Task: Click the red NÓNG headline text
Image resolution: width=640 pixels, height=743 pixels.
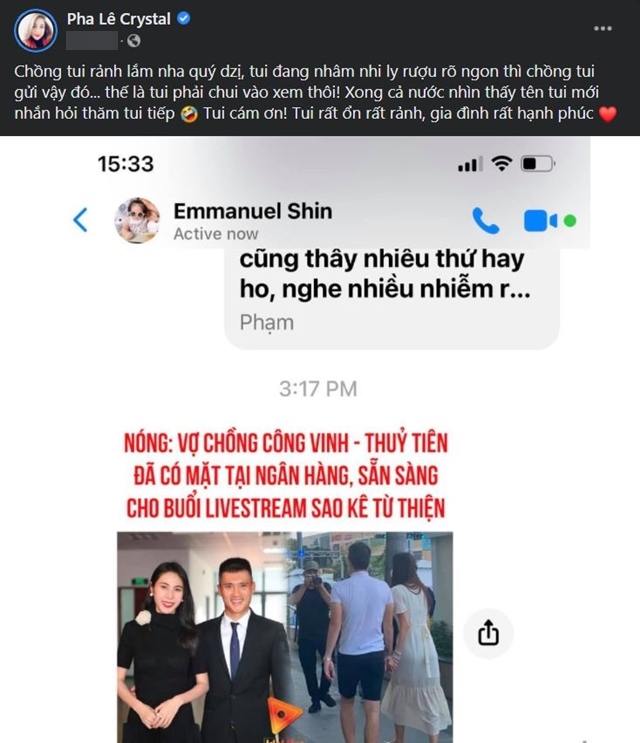Action: point(286,475)
